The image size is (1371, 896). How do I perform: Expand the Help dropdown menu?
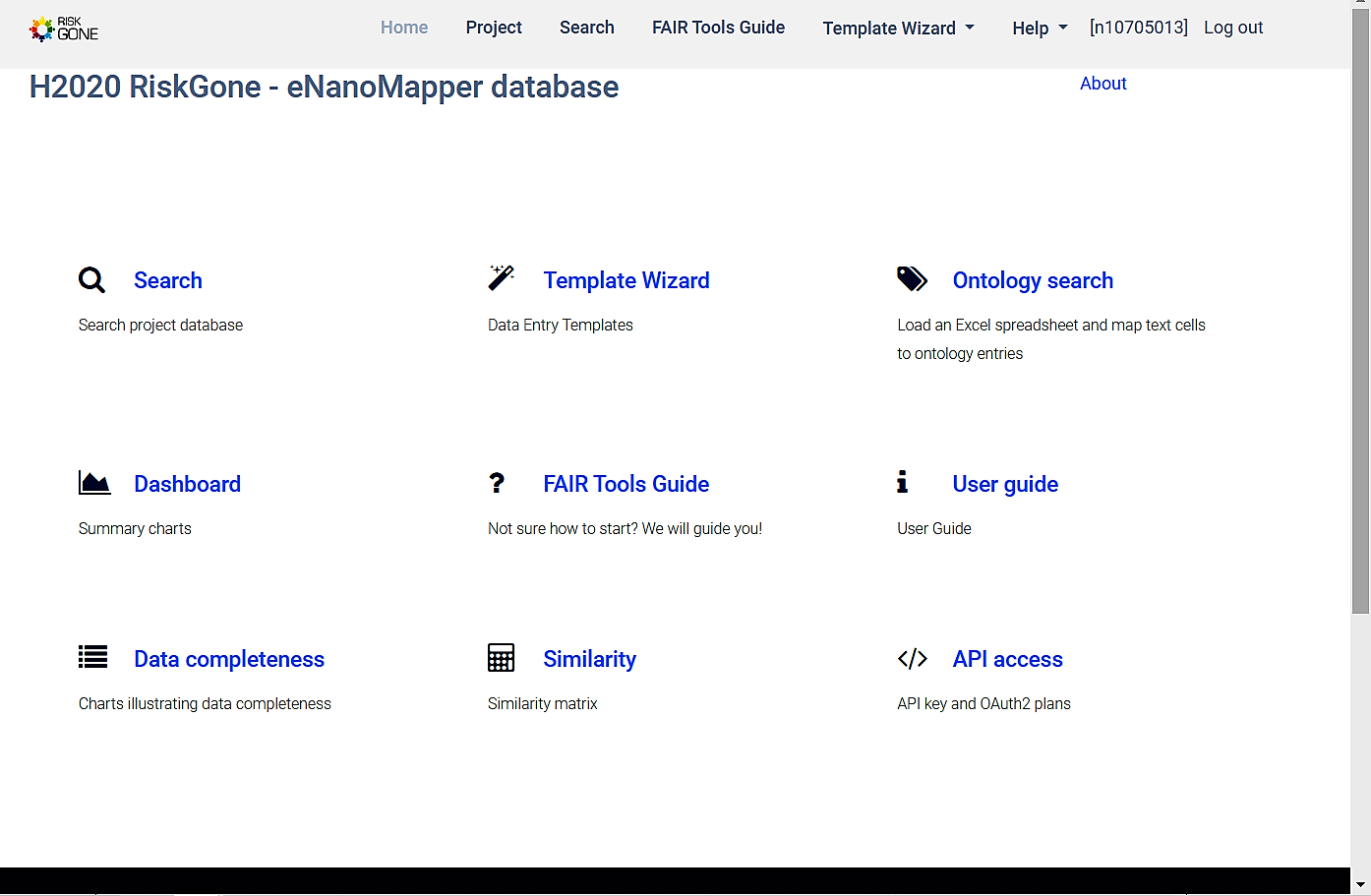[x=1039, y=29]
